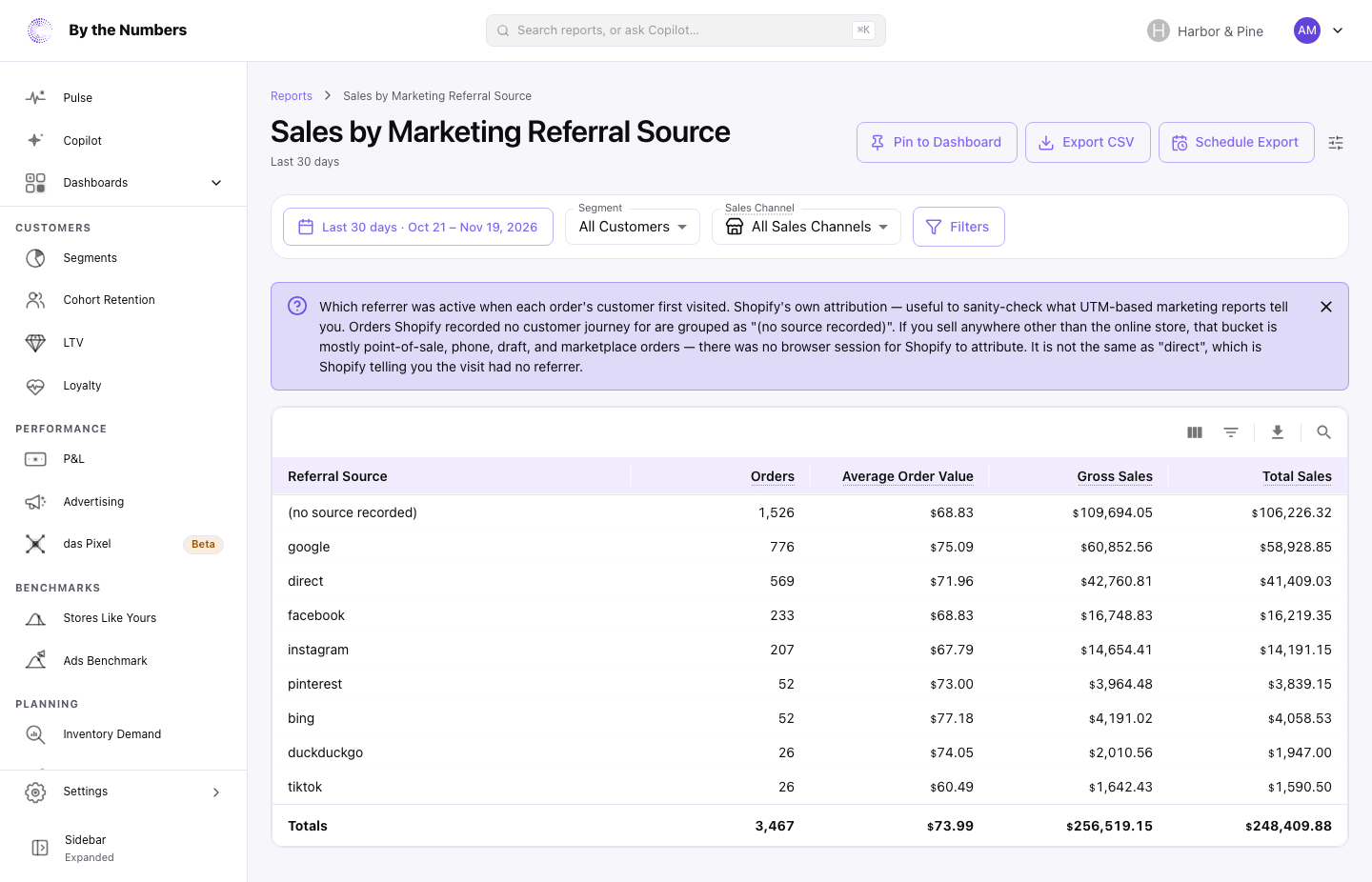The height and width of the screenshot is (882, 1372).
Task: Open the table filter lines icon
Action: [1231, 432]
